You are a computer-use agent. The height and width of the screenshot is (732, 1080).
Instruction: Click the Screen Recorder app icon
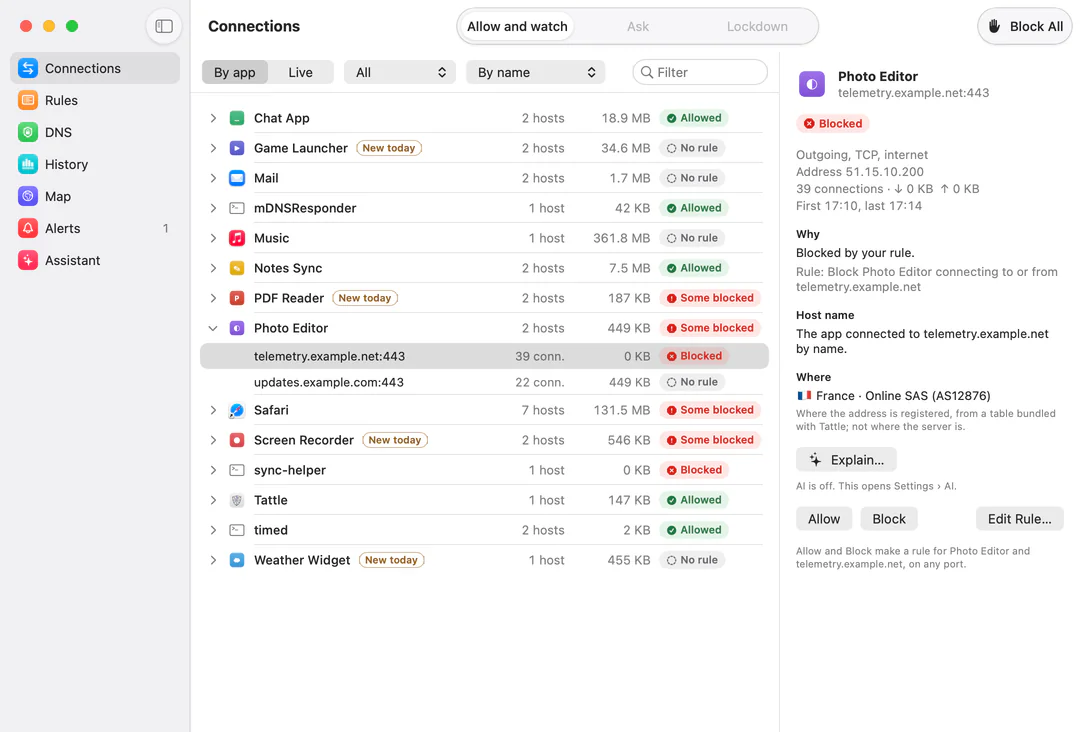[237, 440]
